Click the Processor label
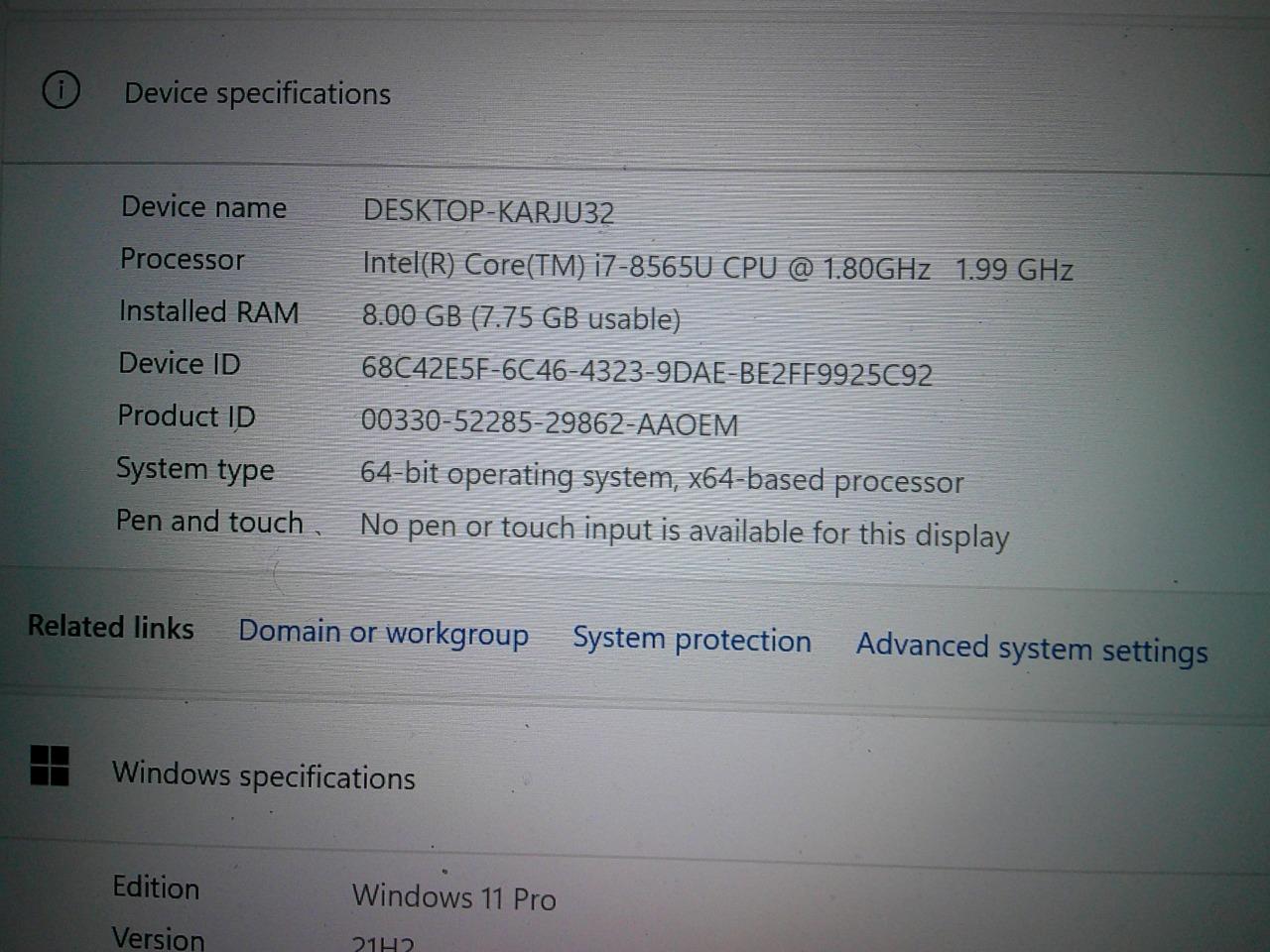The width and height of the screenshot is (1270, 952). [182, 259]
